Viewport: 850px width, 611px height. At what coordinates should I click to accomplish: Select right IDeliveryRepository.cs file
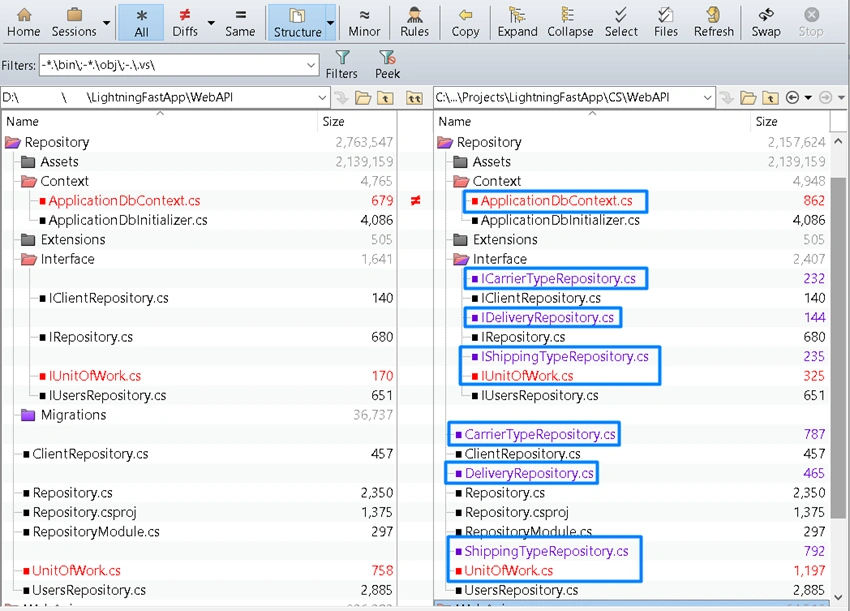tap(547, 318)
